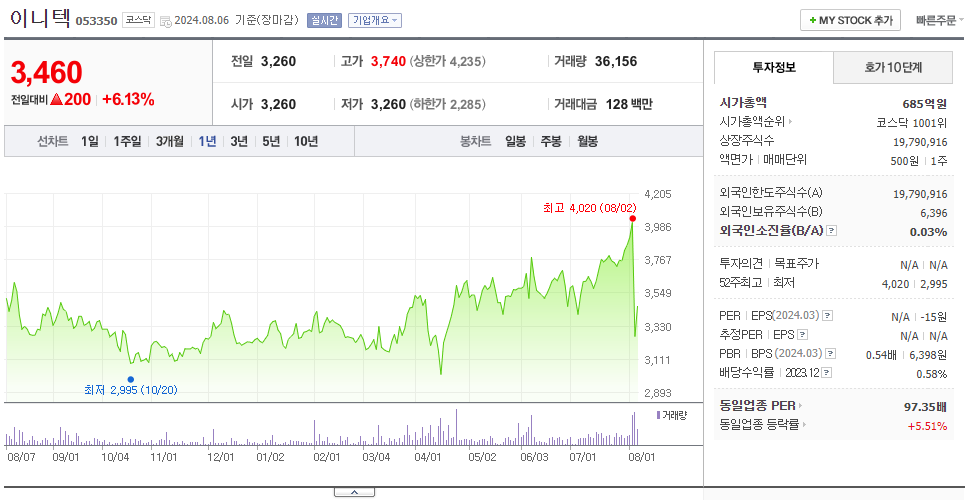968x500 pixels.
Task: Click help icon next to 배당수익률 2023.12
Action: point(827,373)
